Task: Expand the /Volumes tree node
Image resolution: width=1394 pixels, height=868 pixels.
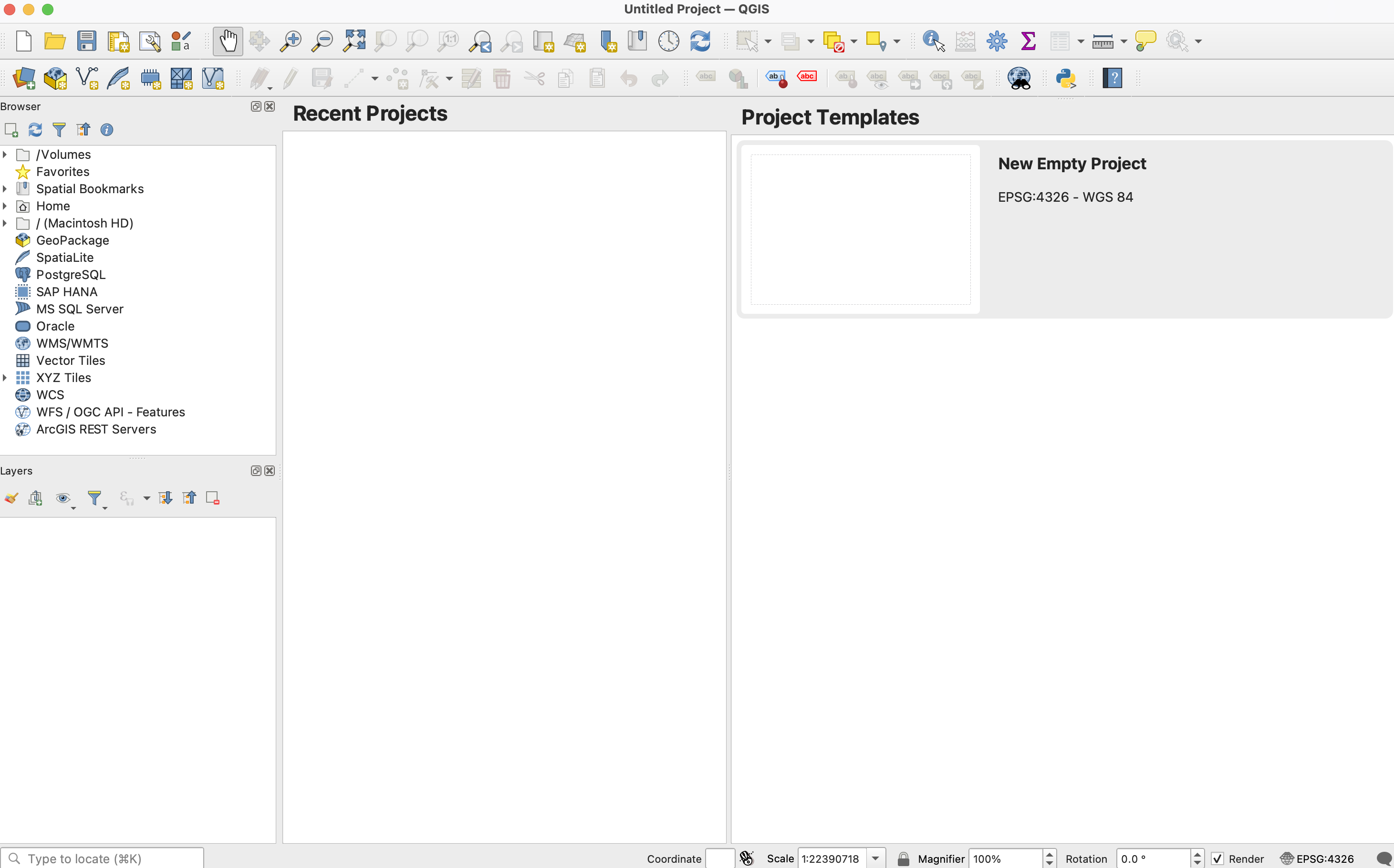Action: point(5,155)
